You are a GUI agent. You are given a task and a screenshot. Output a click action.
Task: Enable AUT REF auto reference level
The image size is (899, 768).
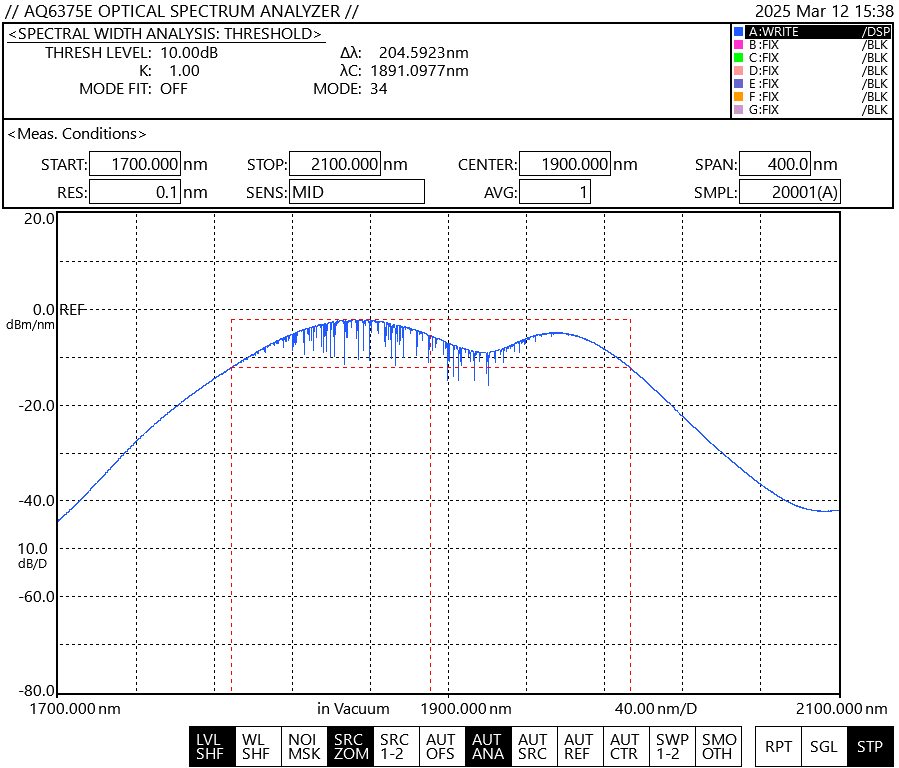(579, 747)
